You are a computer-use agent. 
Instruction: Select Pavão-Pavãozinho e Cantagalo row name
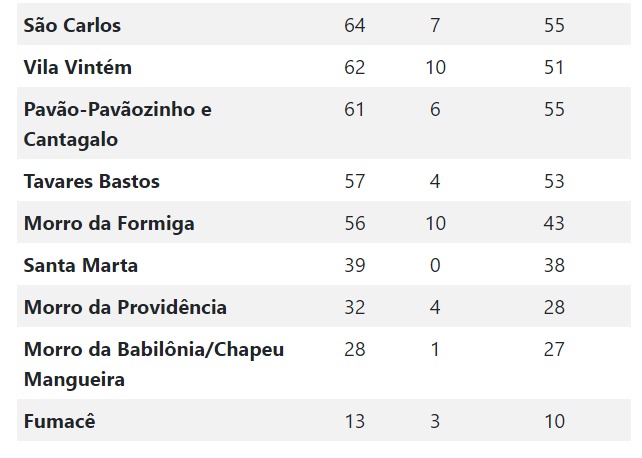pos(118,124)
